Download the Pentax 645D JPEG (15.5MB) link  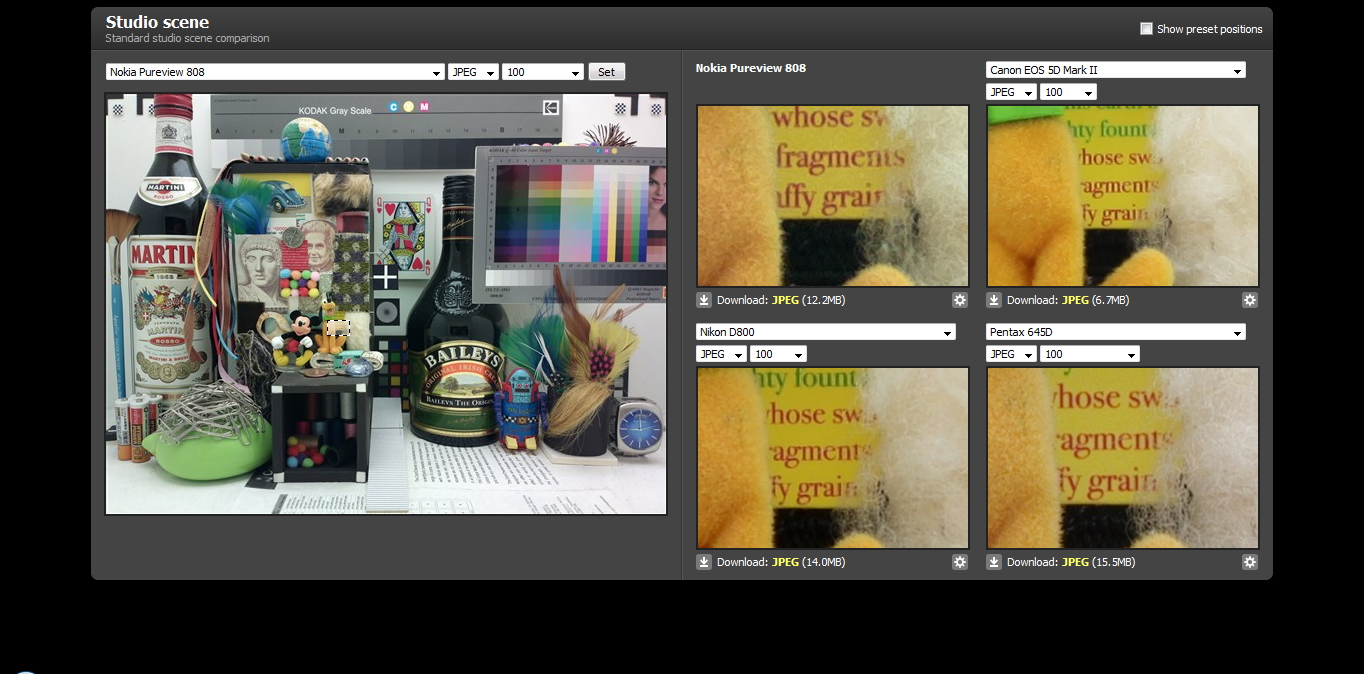point(1075,562)
